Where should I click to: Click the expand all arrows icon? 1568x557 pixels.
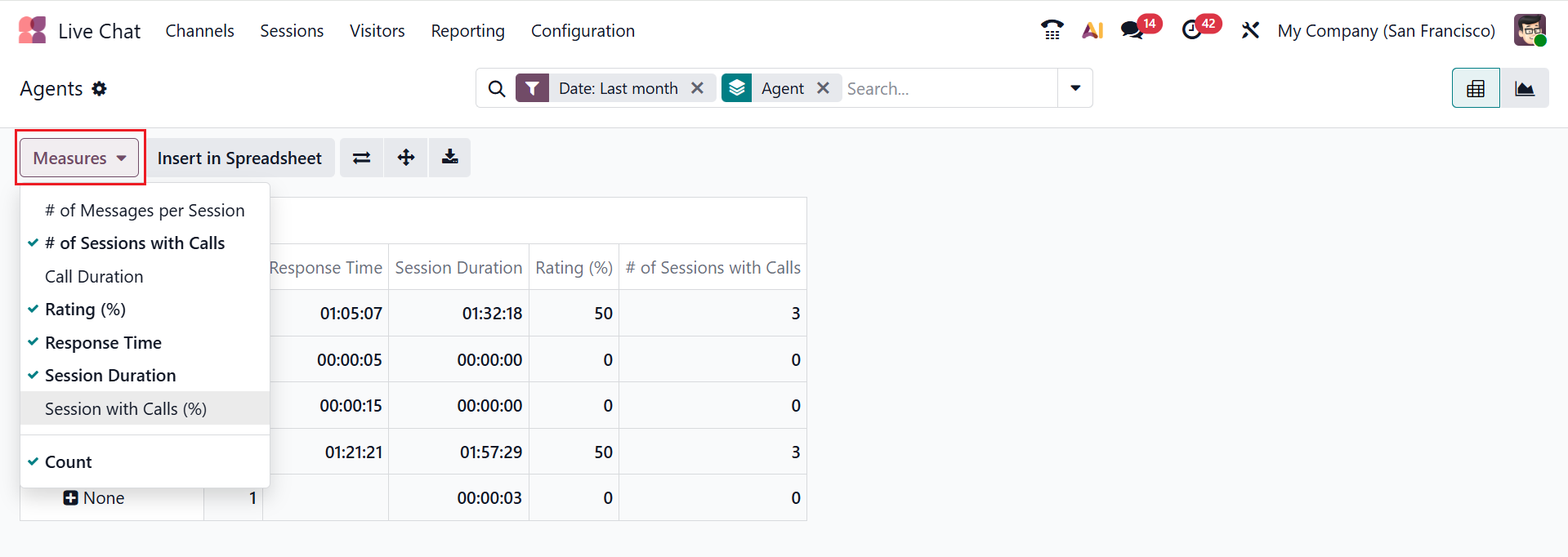click(406, 158)
